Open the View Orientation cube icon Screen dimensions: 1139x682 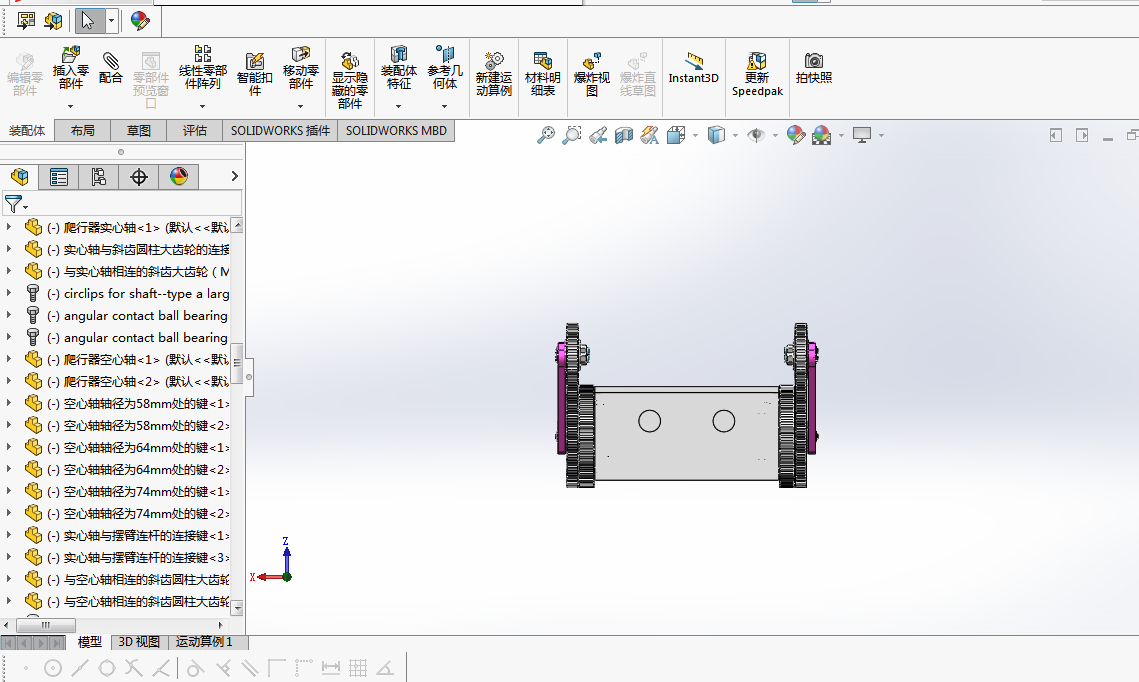[x=676, y=135]
